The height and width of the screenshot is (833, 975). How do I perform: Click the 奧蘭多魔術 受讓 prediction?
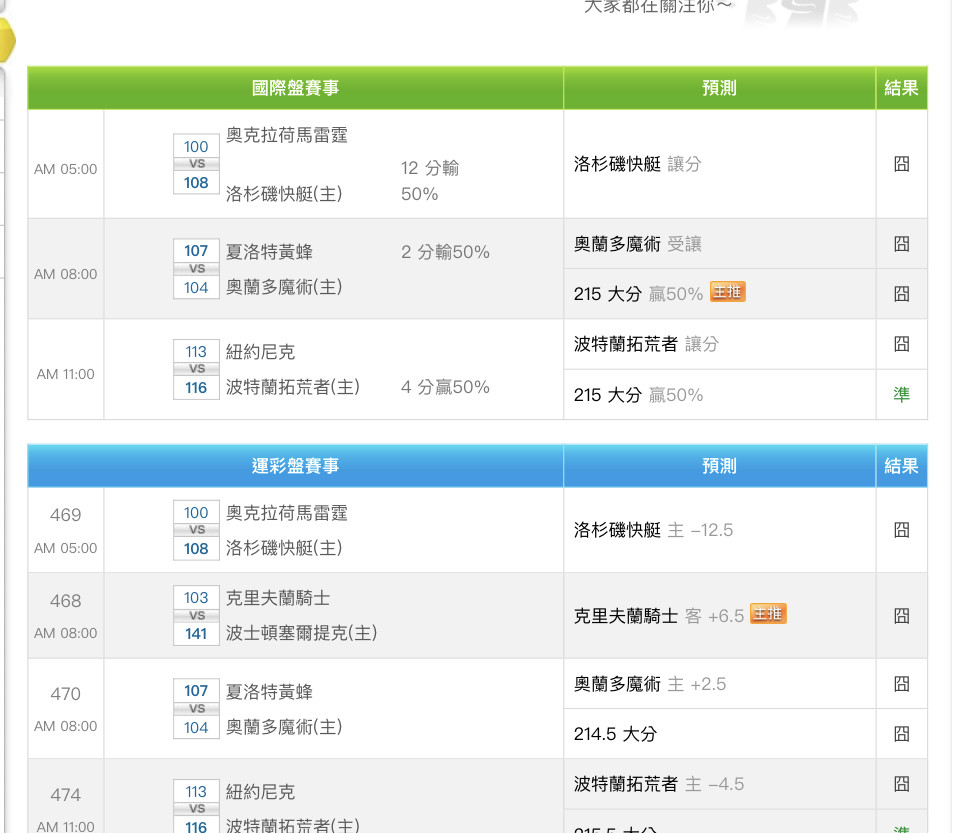coord(637,244)
